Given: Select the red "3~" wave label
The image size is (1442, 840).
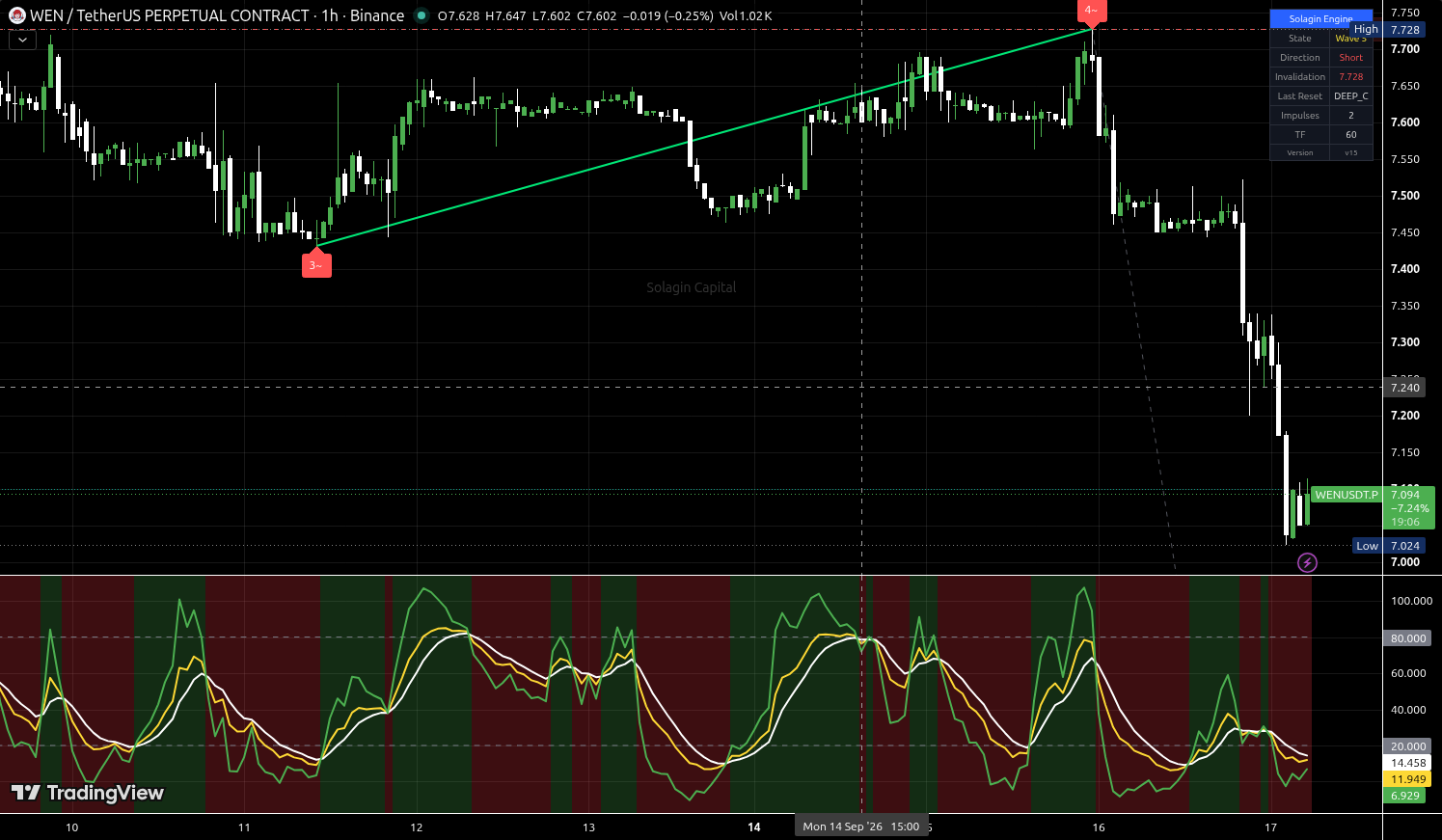Looking at the screenshot, I should [316, 265].
